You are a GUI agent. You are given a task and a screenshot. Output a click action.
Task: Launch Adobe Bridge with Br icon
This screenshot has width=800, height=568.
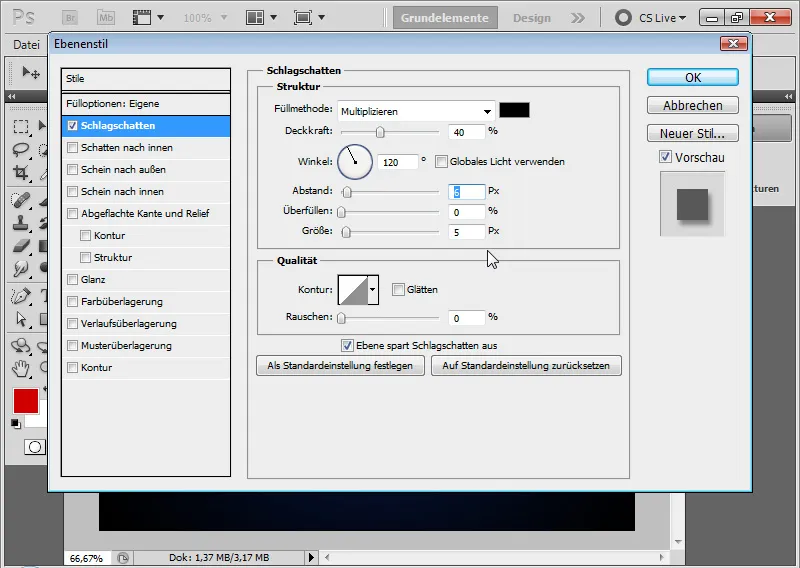point(70,18)
